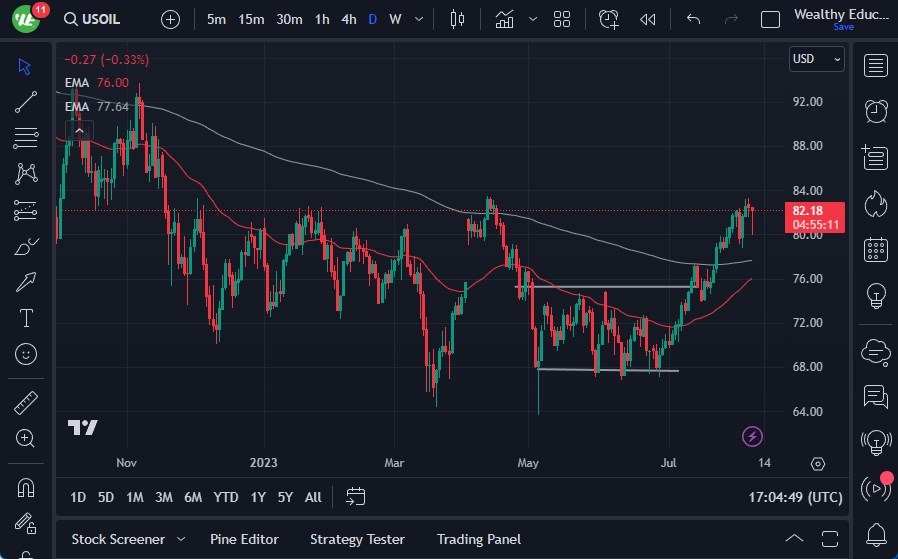Screen dimensions: 898x559
Task: Toggle lock all drawing tools
Action: tap(26, 524)
